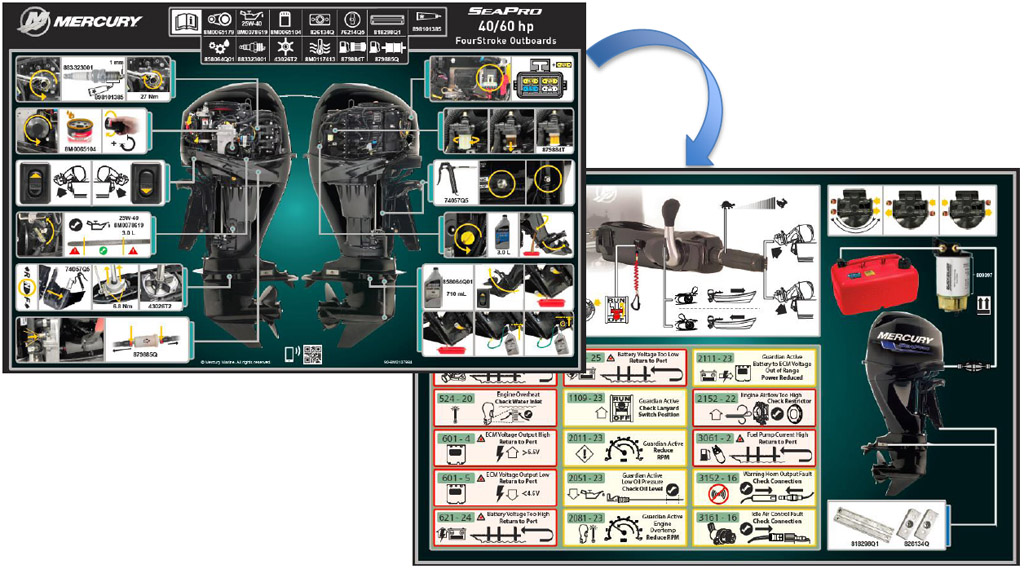Click the fuel filter 879884T panel
Screen dimensions: 1024x569
509,131
